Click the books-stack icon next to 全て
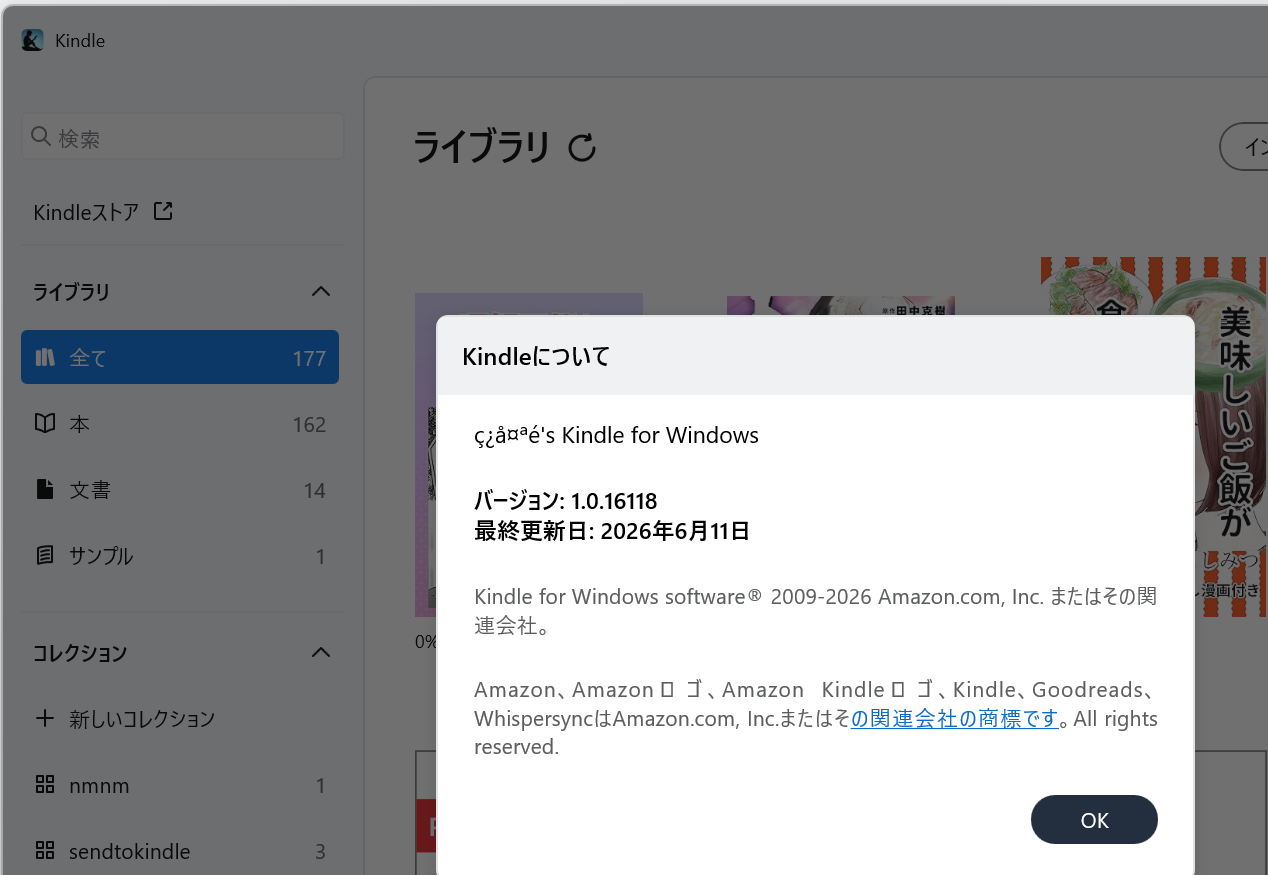The width and height of the screenshot is (1268, 875). click(x=45, y=357)
